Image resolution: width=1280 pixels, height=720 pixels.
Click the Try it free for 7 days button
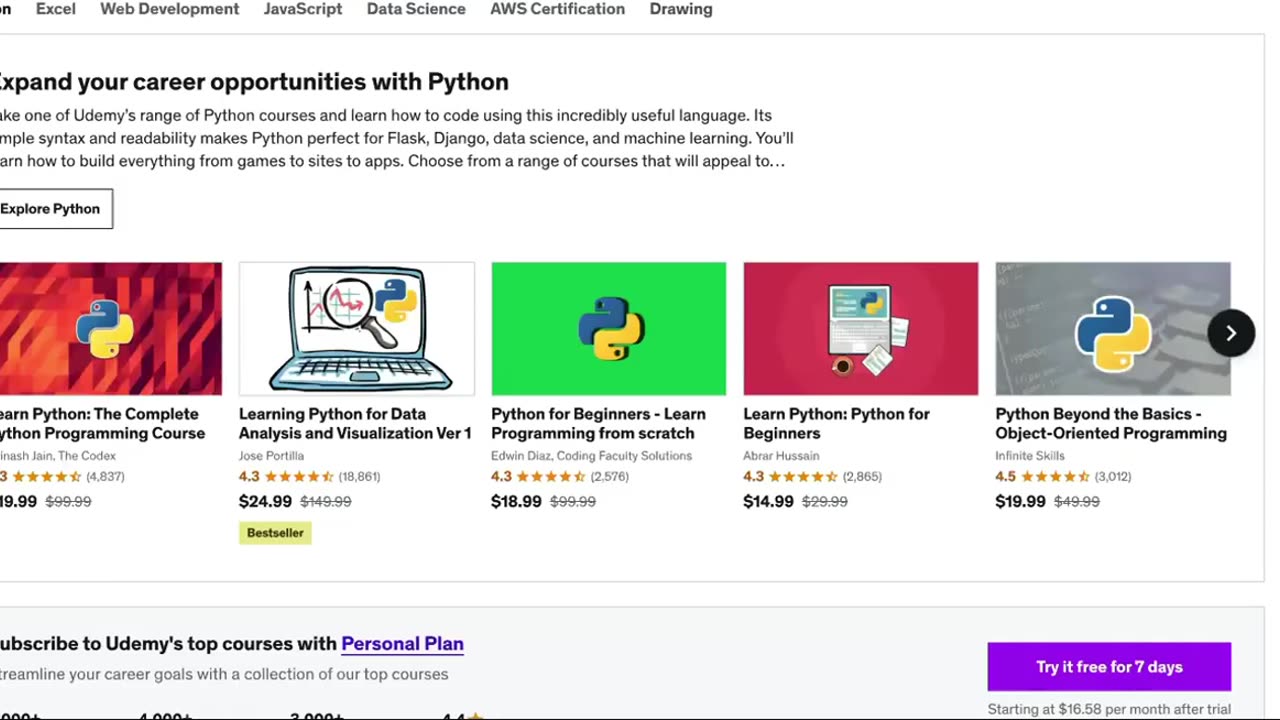point(1109,667)
